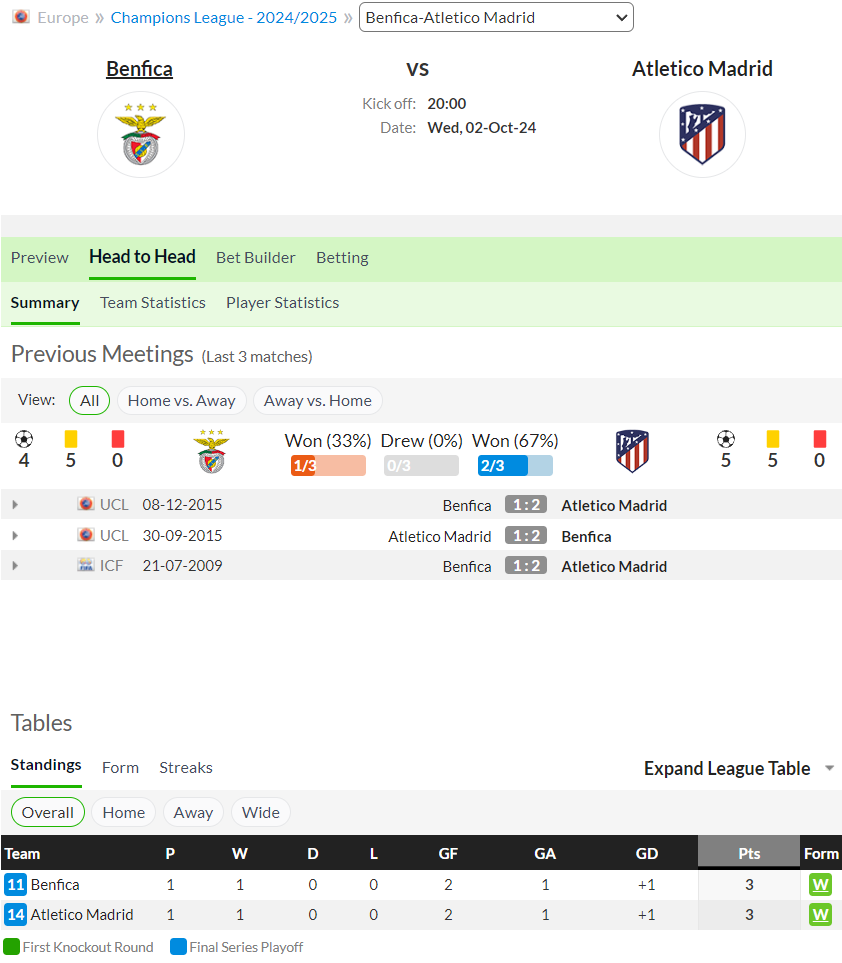Click Benfica's yellow card icon
842x963 pixels.
[71, 439]
